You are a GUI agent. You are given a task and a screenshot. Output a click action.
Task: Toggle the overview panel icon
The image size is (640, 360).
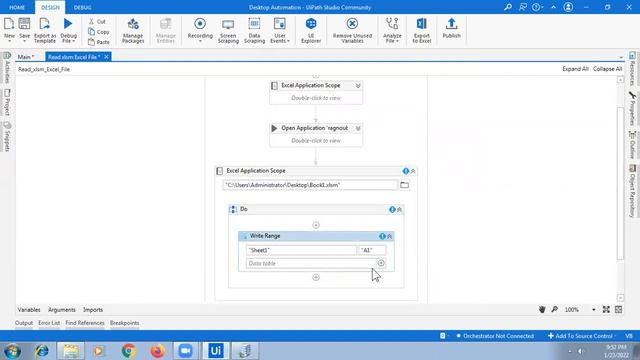tap(618, 309)
